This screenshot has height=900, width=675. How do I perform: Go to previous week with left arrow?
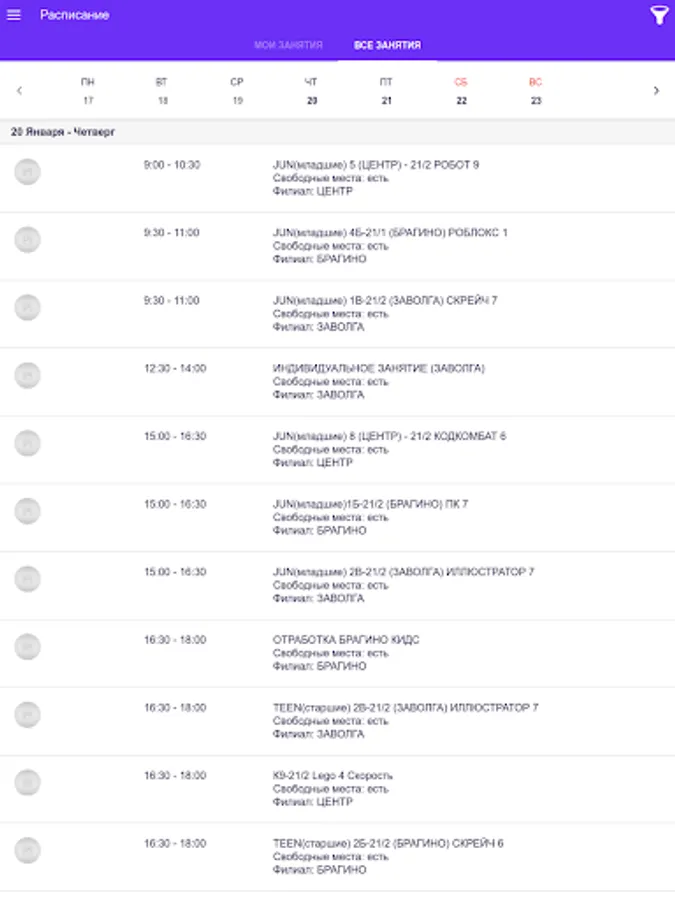click(19, 90)
